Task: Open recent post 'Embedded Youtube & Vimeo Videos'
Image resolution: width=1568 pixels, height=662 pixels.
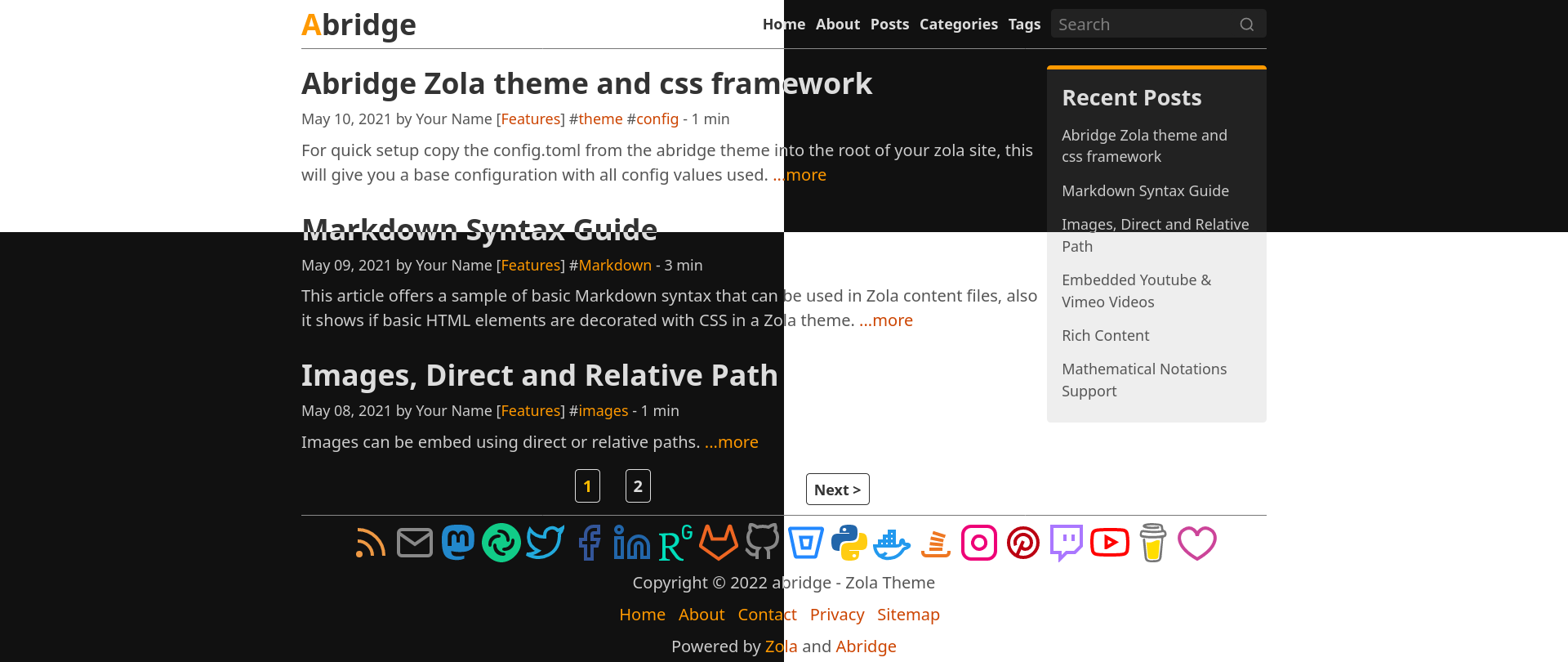Action: (1136, 291)
